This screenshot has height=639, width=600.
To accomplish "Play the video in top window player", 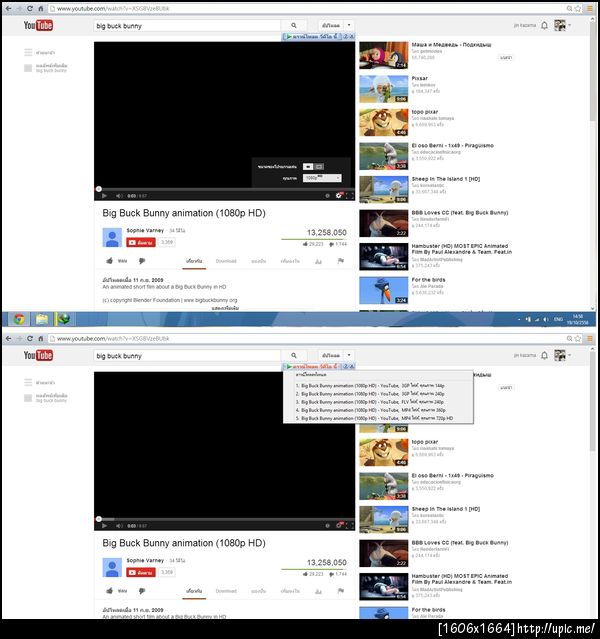I will click(104, 196).
